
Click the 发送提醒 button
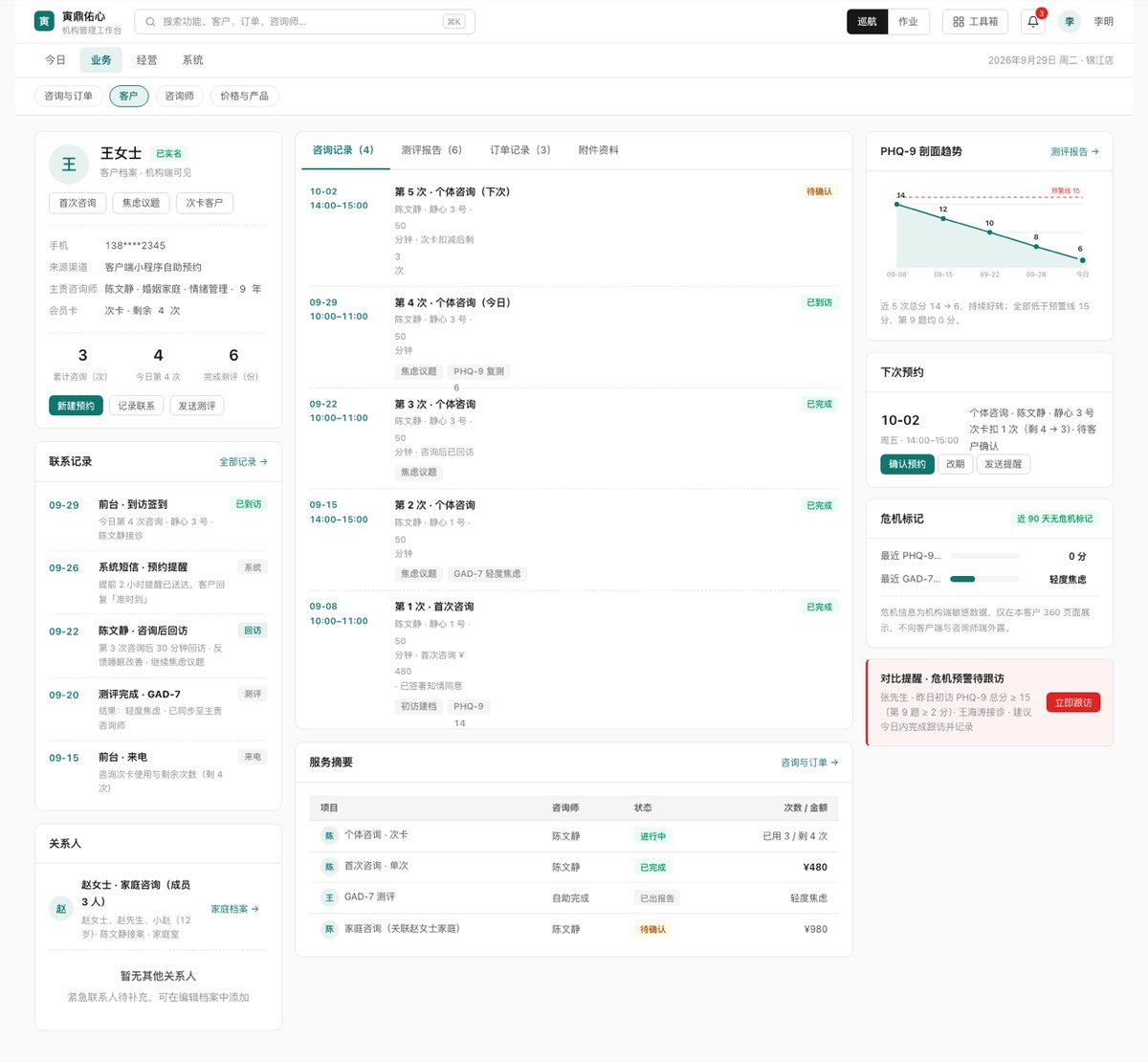pos(1004,464)
